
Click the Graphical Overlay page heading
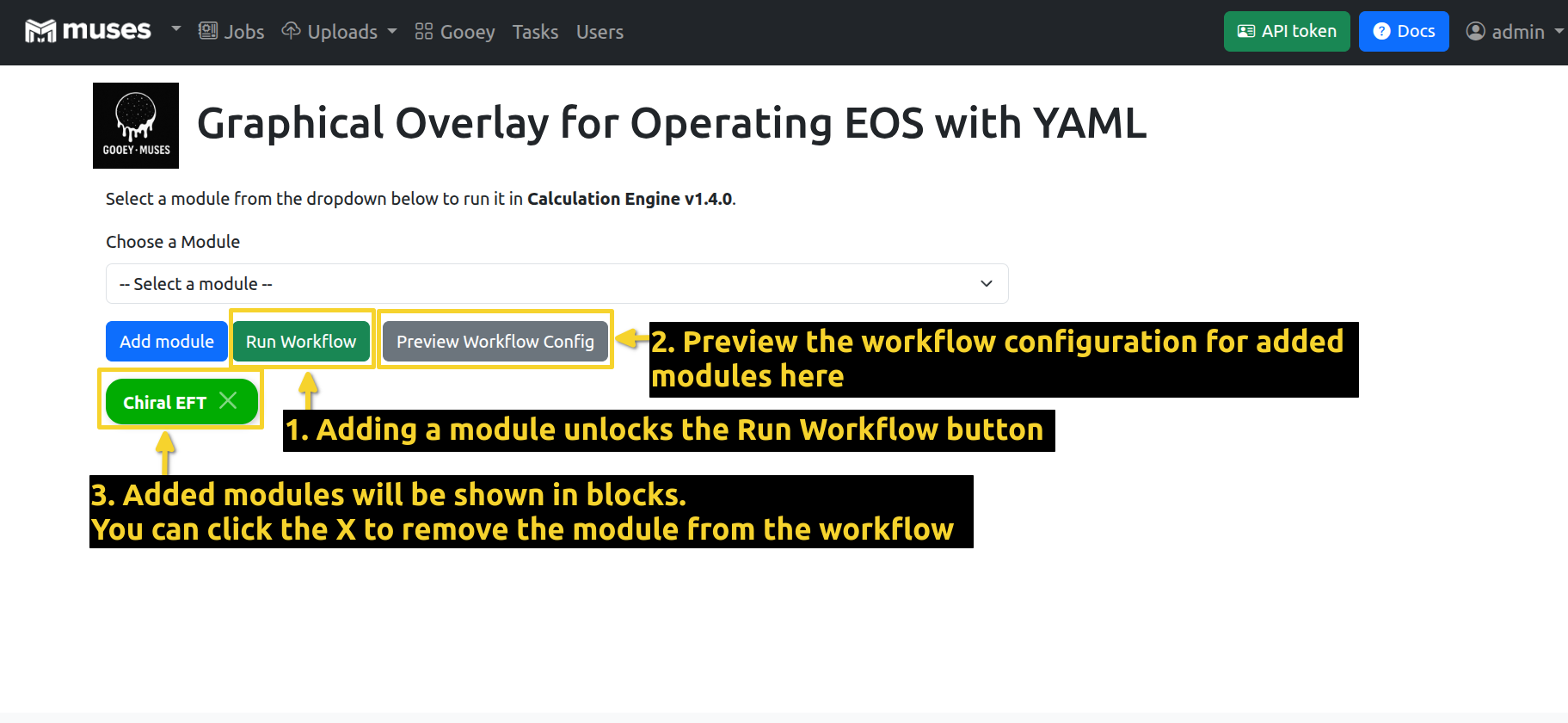click(x=672, y=123)
